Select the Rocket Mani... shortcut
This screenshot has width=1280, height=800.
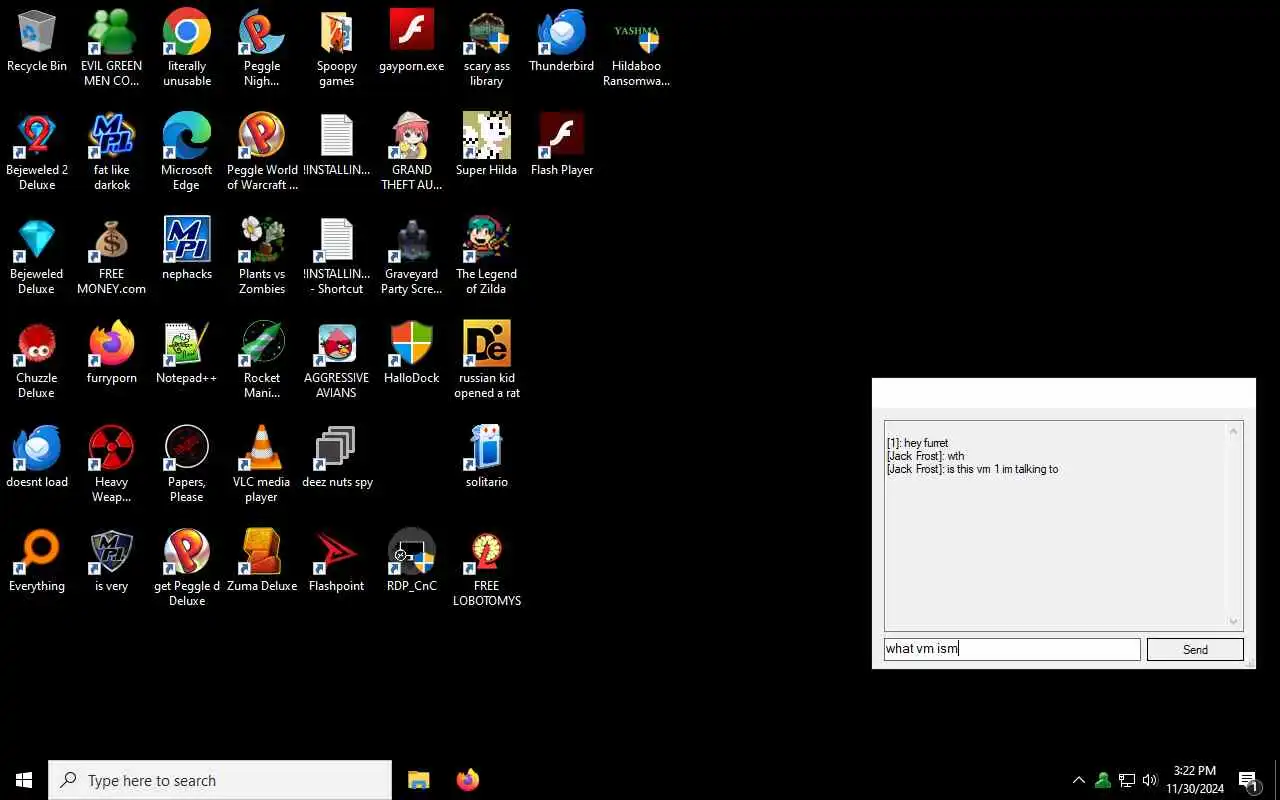262,360
